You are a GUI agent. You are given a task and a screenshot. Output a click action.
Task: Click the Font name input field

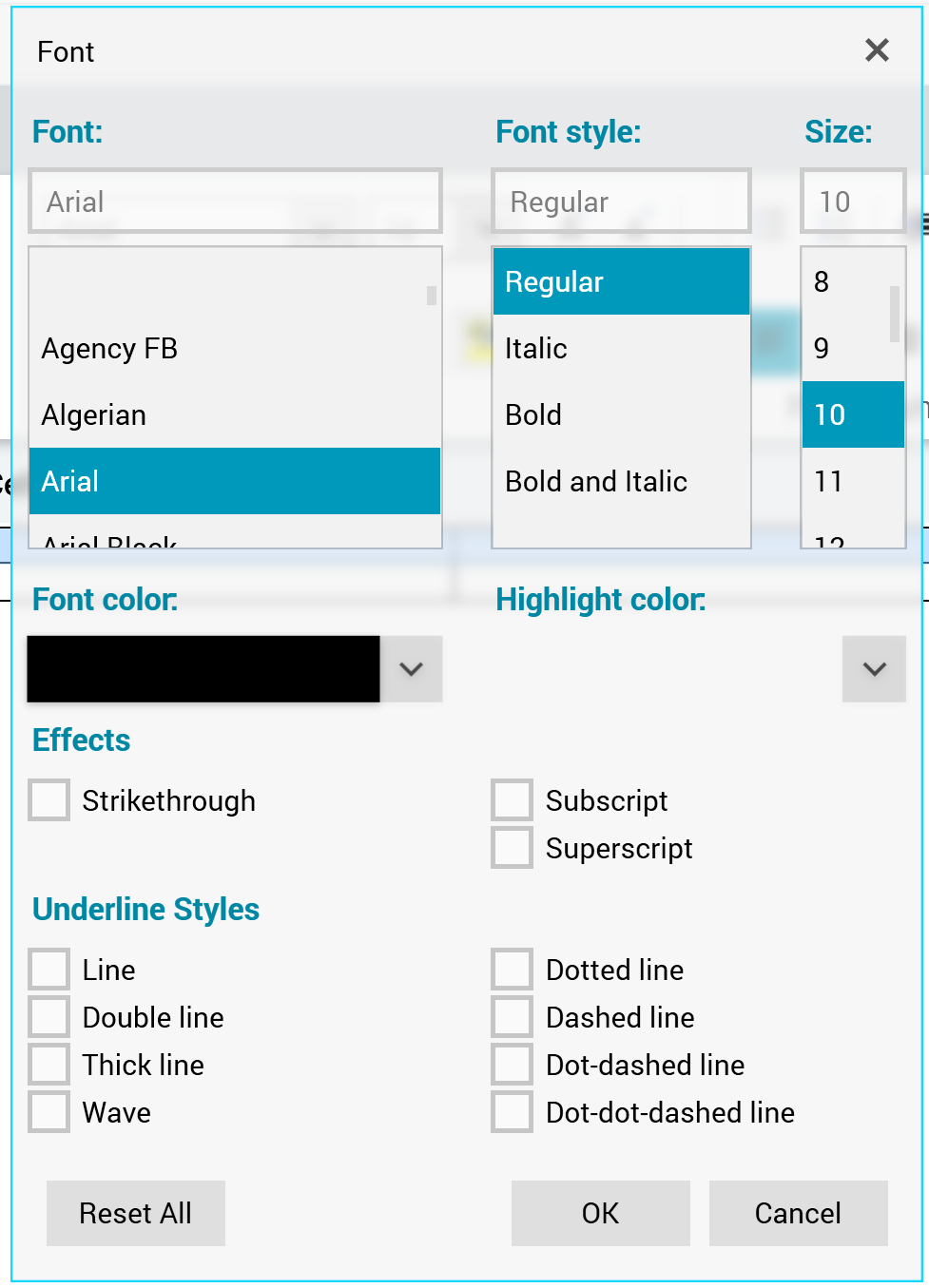point(235,202)
